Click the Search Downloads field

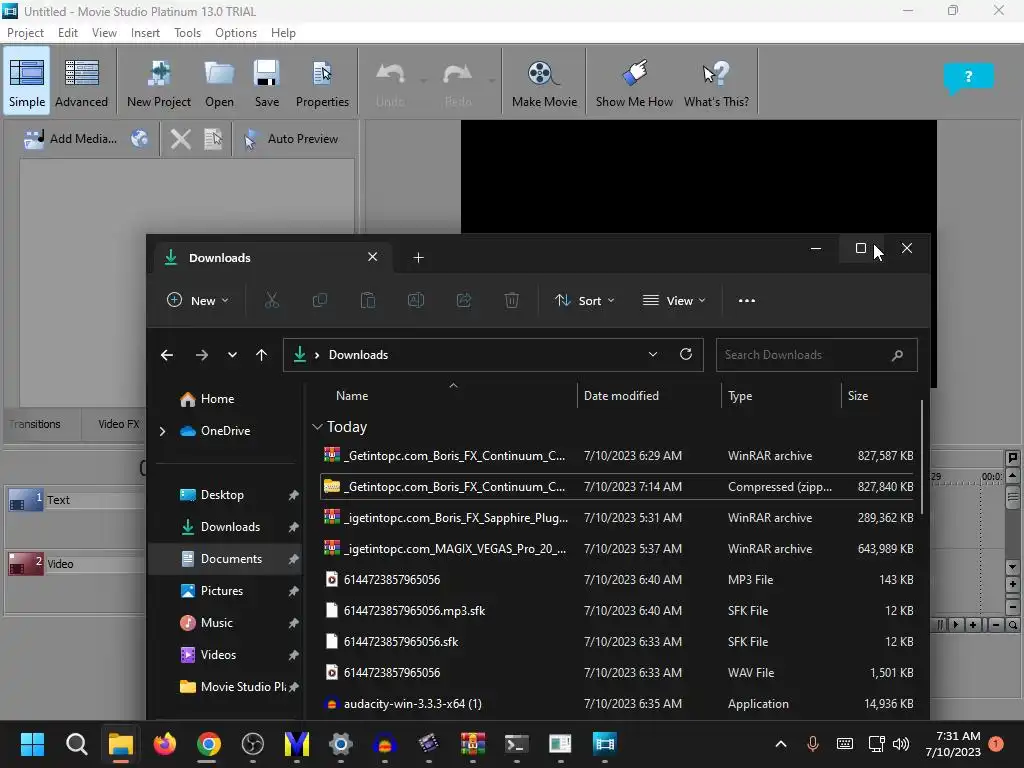tap(816, 355)
